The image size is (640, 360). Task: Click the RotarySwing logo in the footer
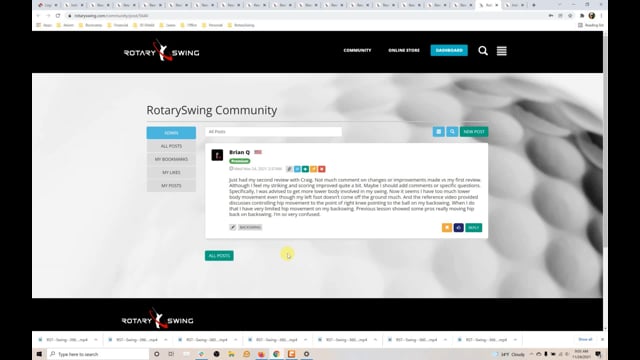pyautogui.click(x=158, y=319)
